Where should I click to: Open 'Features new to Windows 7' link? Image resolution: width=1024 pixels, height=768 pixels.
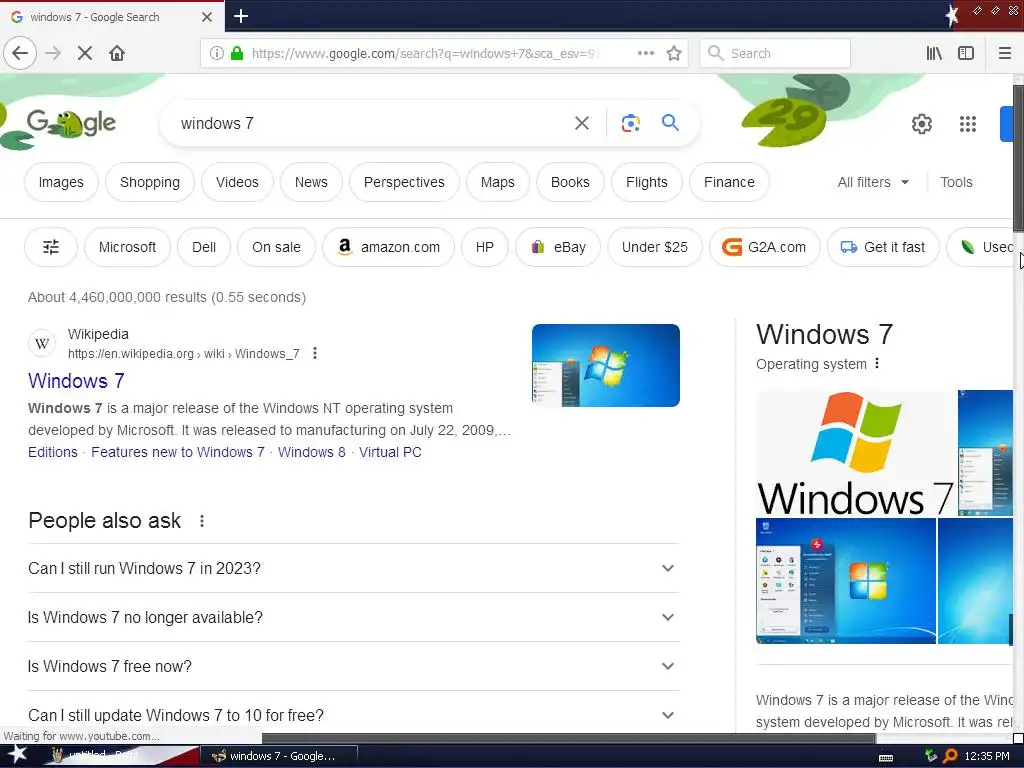(x=178, y=452)
